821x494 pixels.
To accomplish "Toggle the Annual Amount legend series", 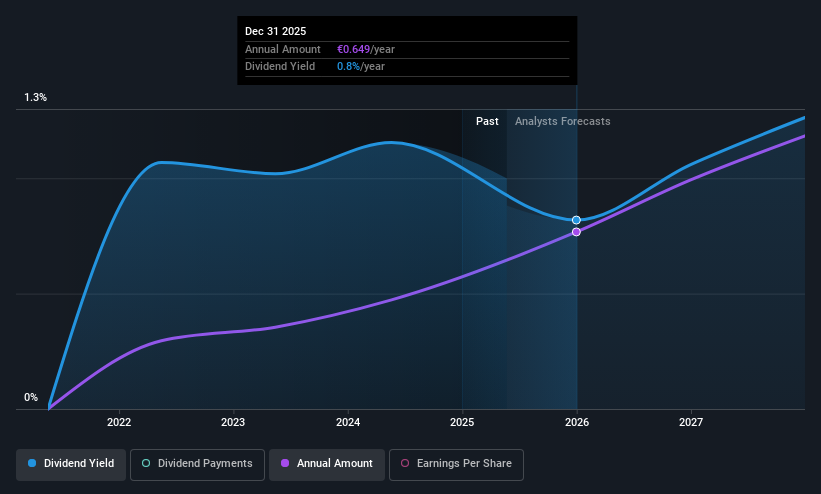I will 327,465.
